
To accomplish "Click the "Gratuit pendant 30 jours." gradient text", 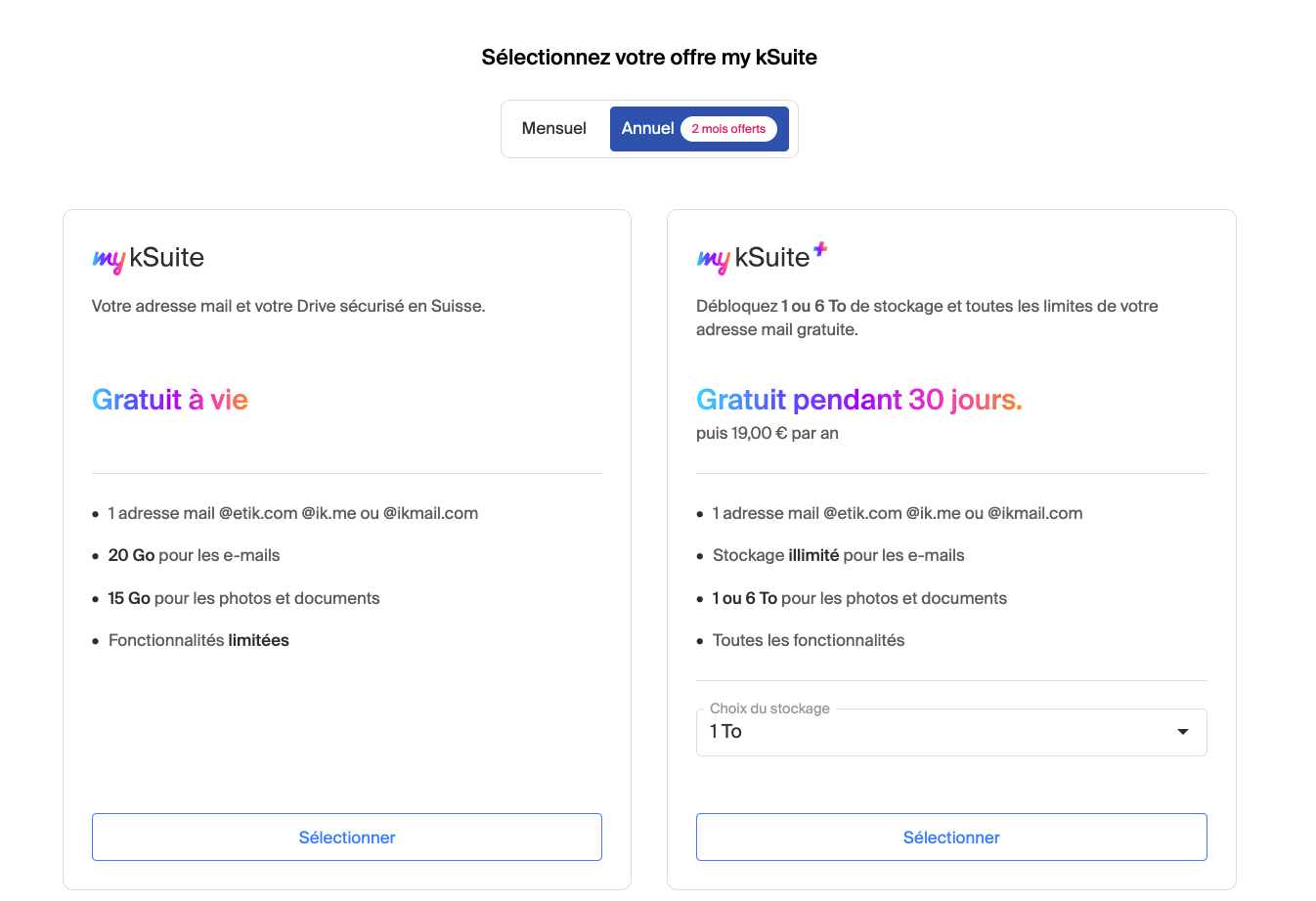I will click(858, 400).
